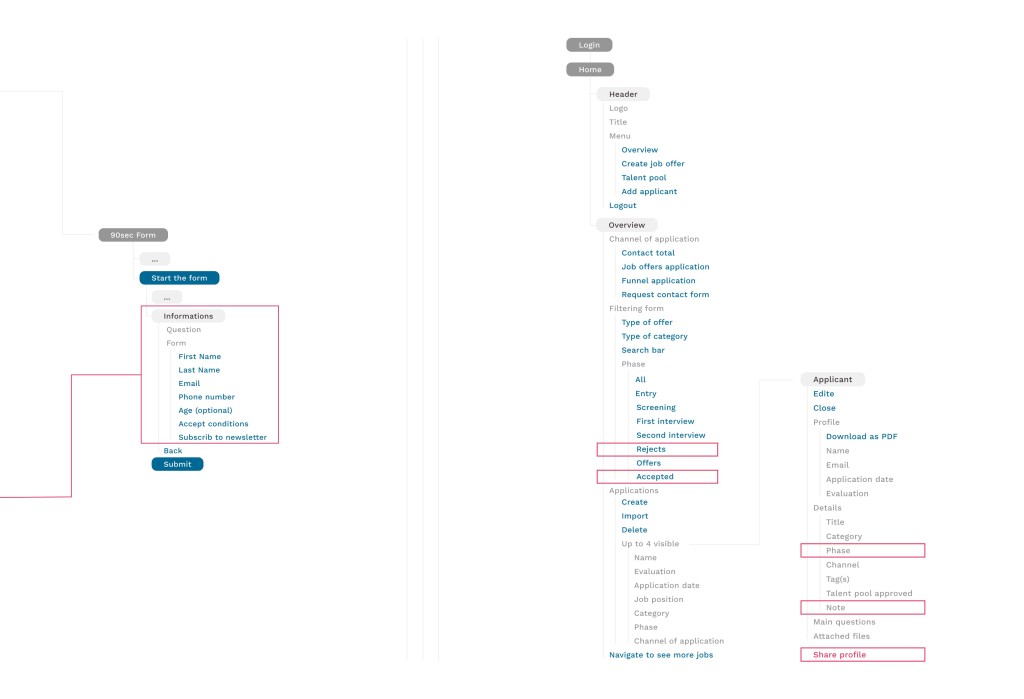Select the Accepted phase item

pyautogui.click(x=657, y=477)
